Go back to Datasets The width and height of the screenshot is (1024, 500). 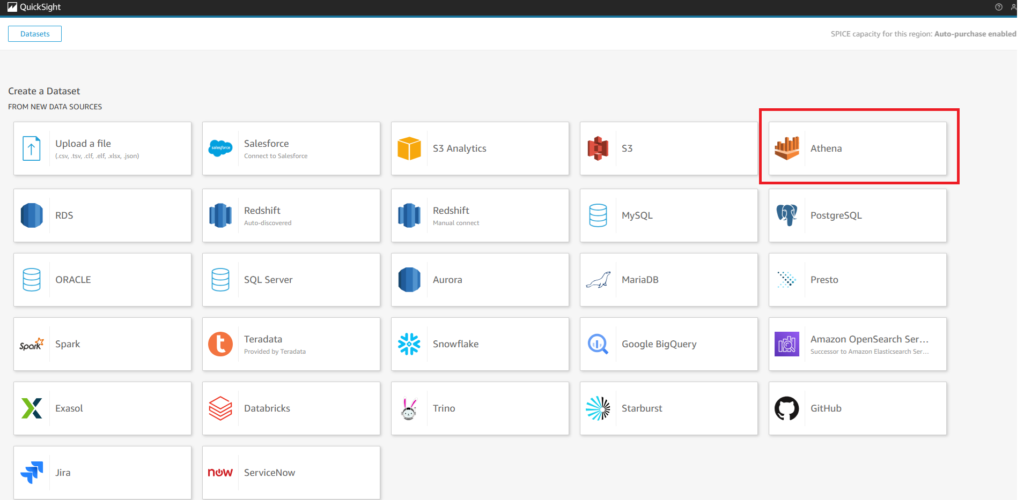click(x=35, y=34)
